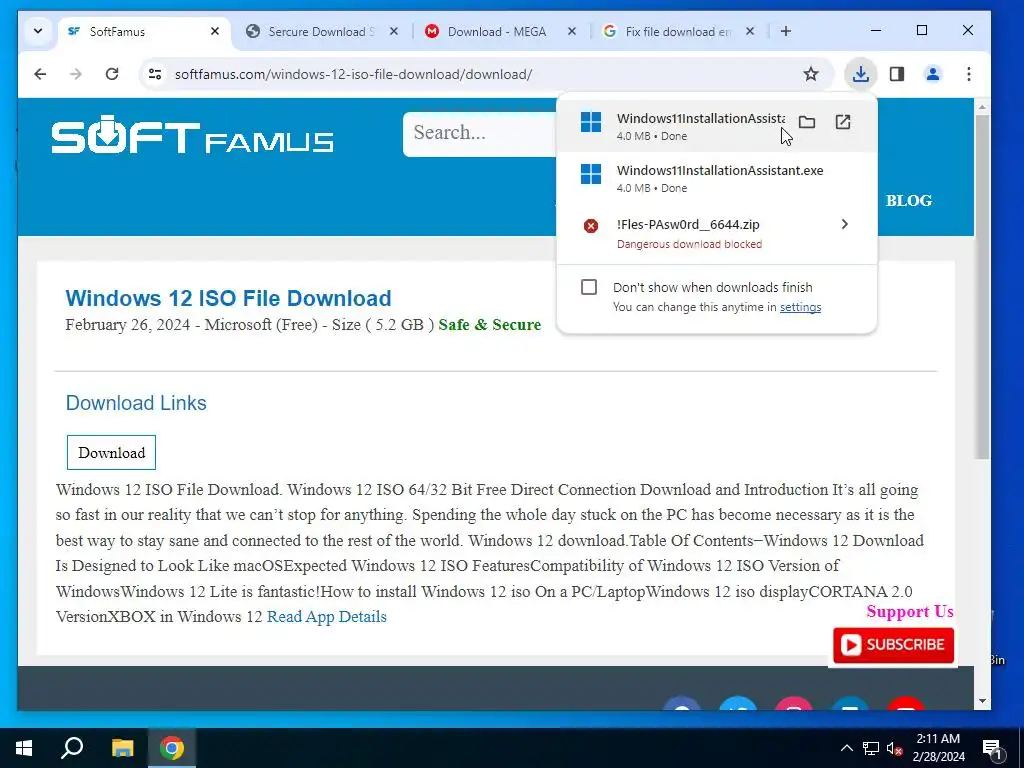Click the !Fles-PAsw0rd__6644.zip file name
The height and width of the screenshot is (768, 1024).
click(x=688, y=225)
